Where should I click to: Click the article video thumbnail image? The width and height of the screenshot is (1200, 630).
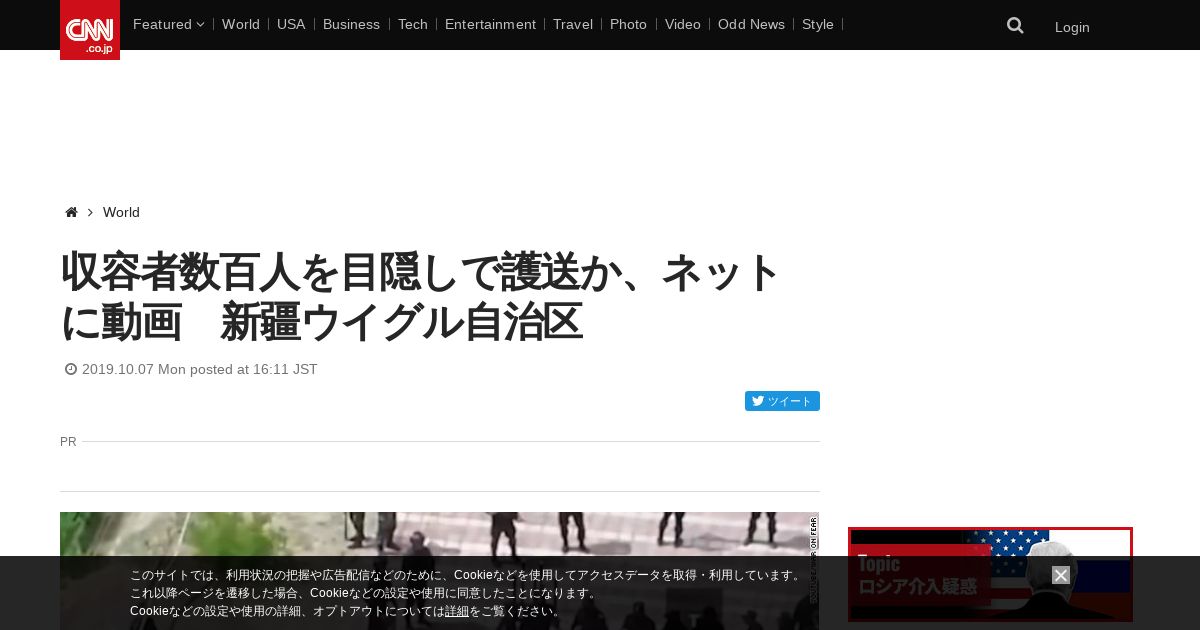(x=439, y=571)
